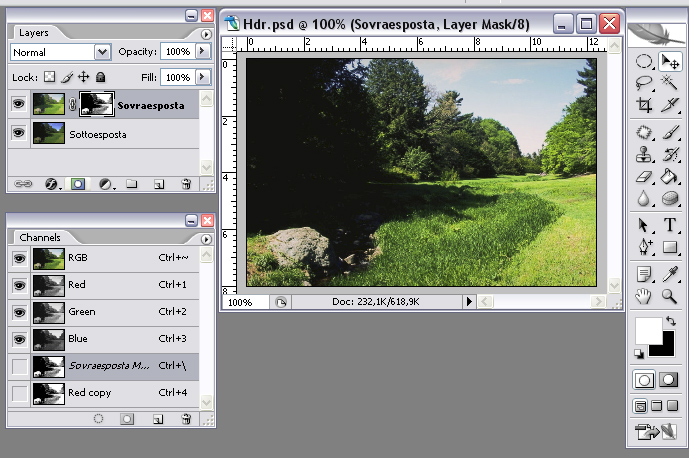
Task: Toggle visibility of the Blue channel
Action: pos(19,339)
